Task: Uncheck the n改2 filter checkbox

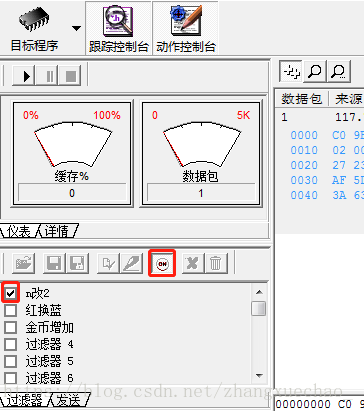Action: [x=11, y=293]
